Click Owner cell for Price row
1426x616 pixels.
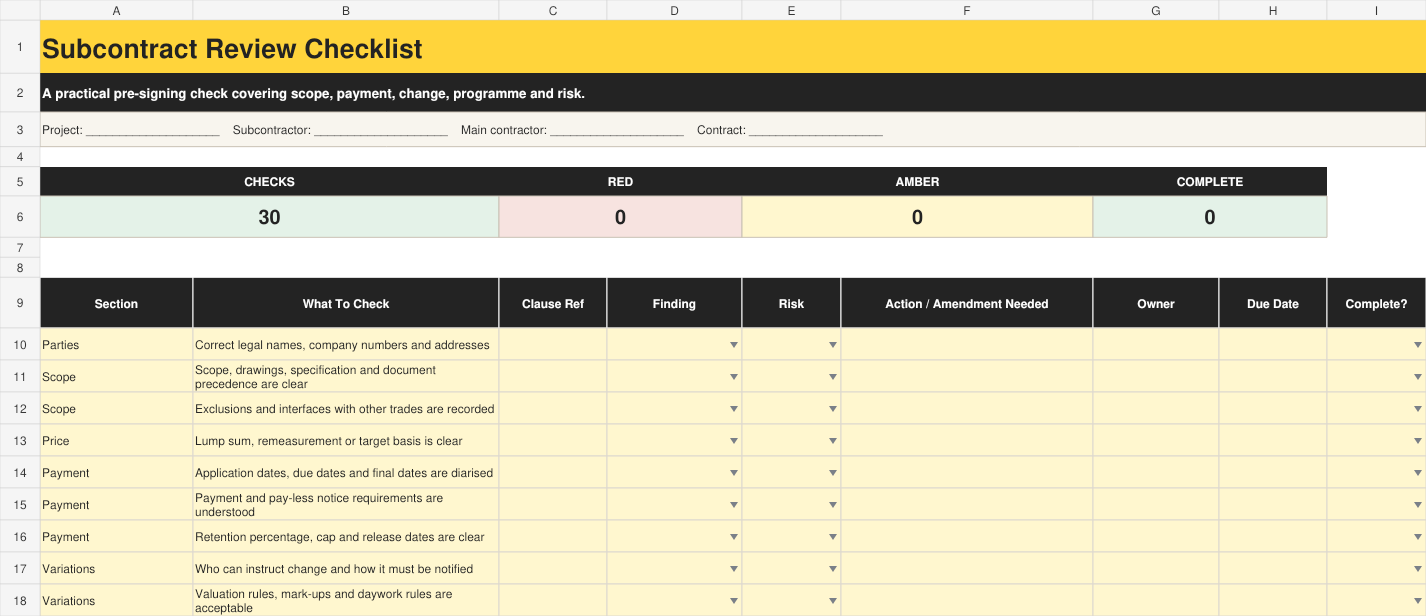(1156, 441)
